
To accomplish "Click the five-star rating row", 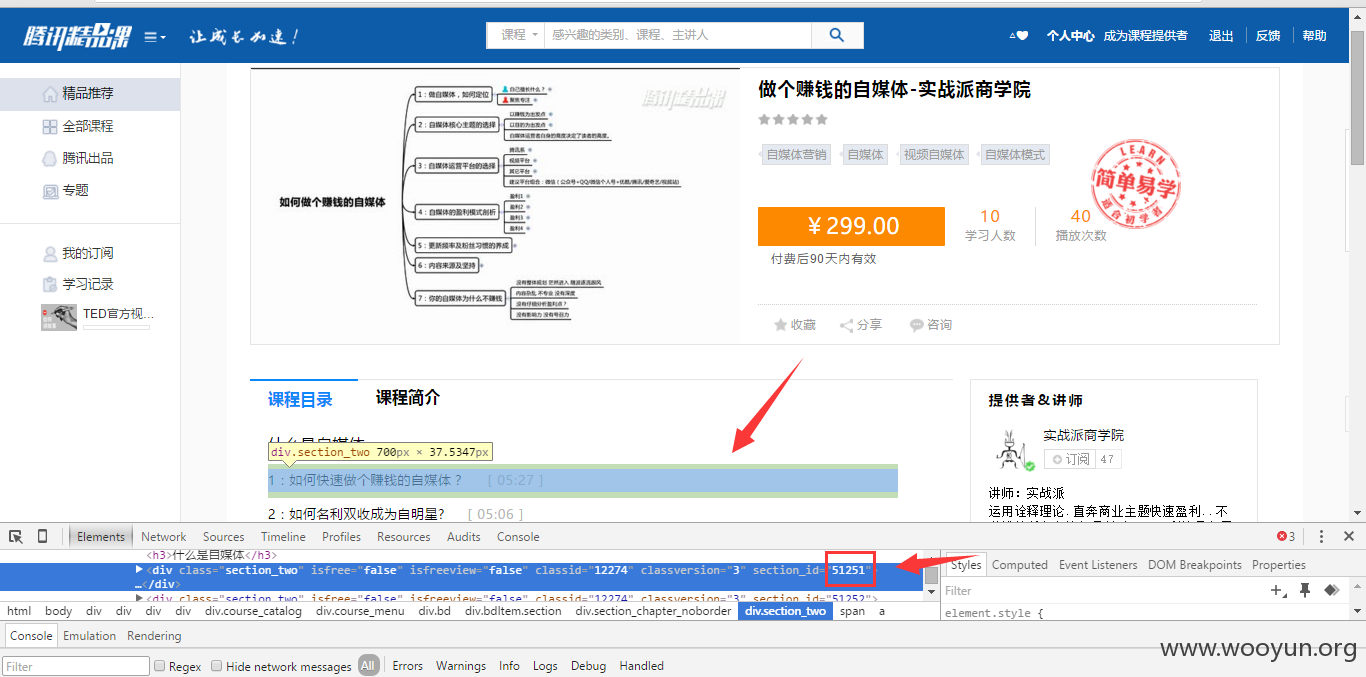I will tap(793, 120).
